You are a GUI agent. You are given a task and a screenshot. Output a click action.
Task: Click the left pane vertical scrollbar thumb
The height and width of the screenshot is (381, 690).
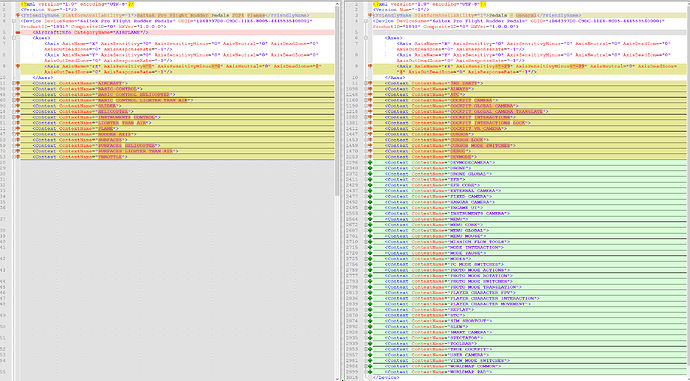click(x=337, y=101)
